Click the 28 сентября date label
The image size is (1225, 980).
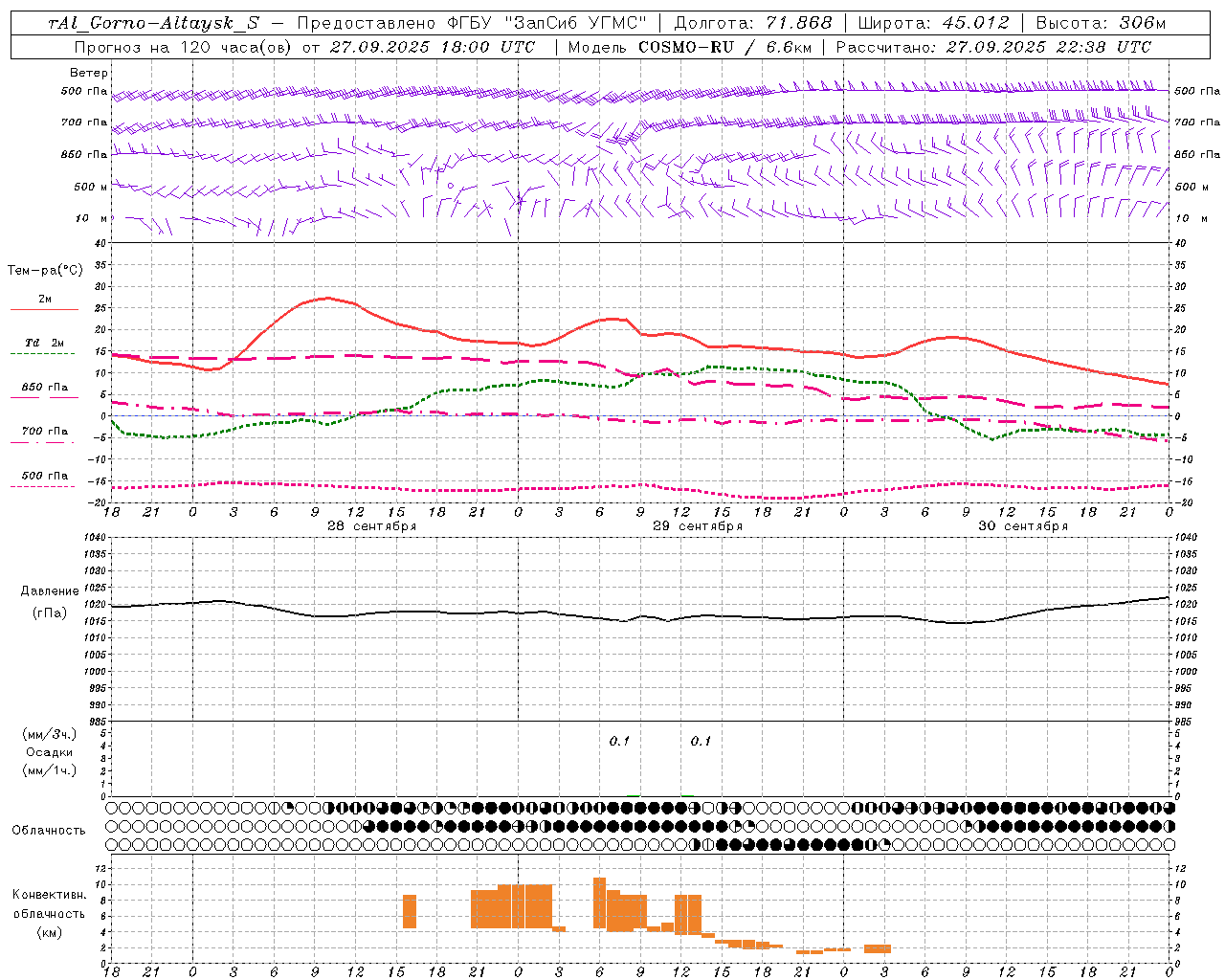tap(371, 526)
